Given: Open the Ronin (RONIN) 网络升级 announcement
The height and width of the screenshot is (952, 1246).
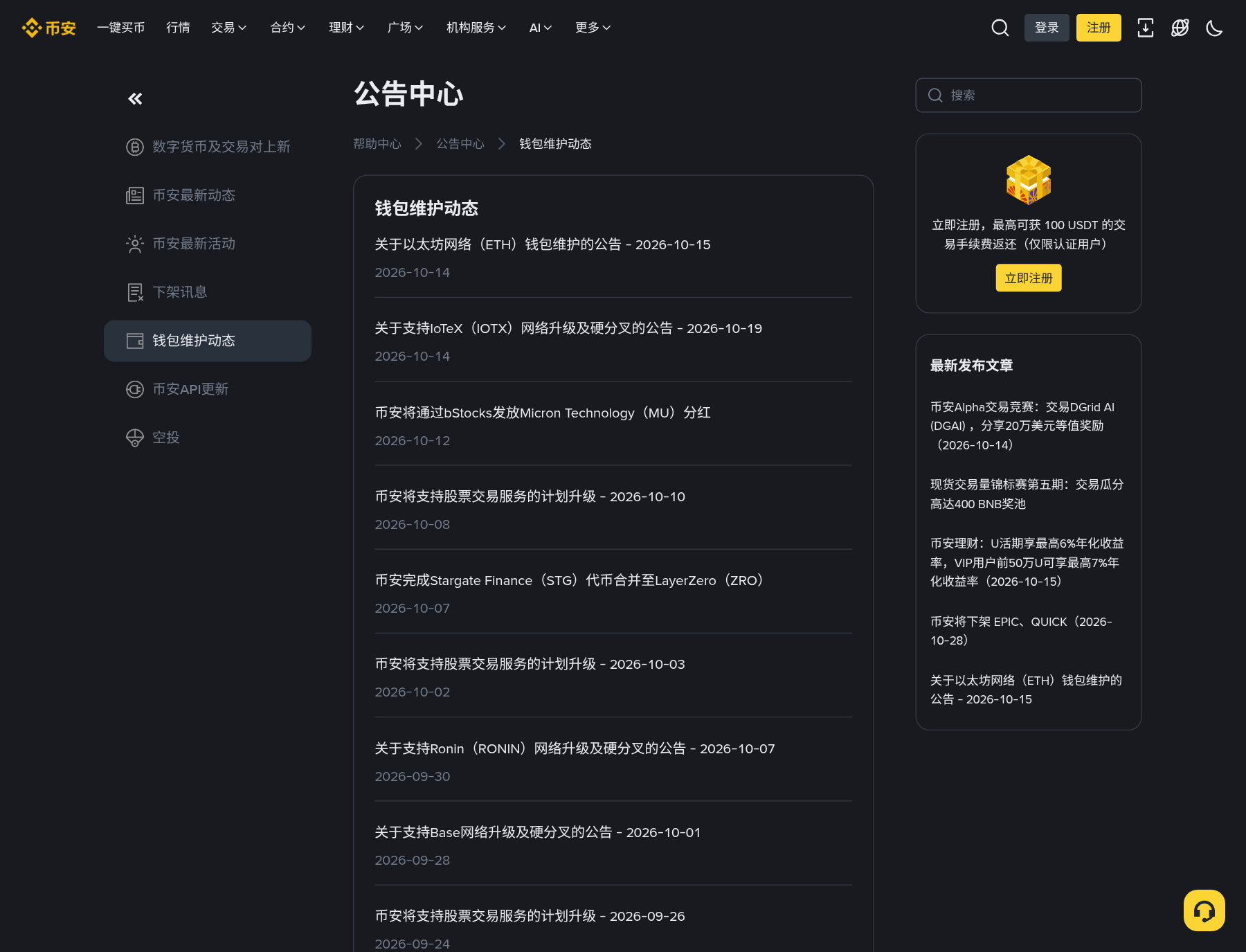Looking at the screenshot, I should click(x=575, y=748).
